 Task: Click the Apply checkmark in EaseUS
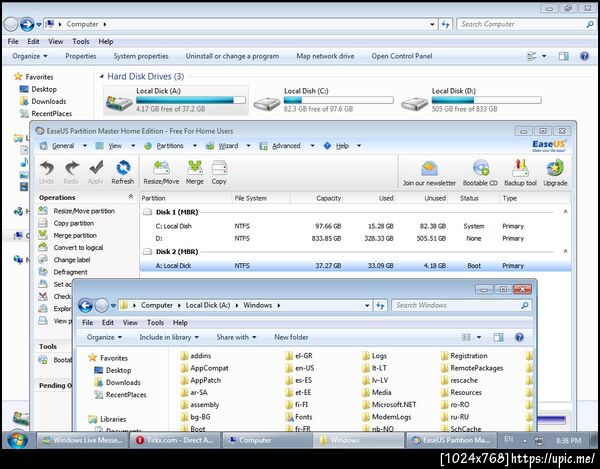(96, 172)
